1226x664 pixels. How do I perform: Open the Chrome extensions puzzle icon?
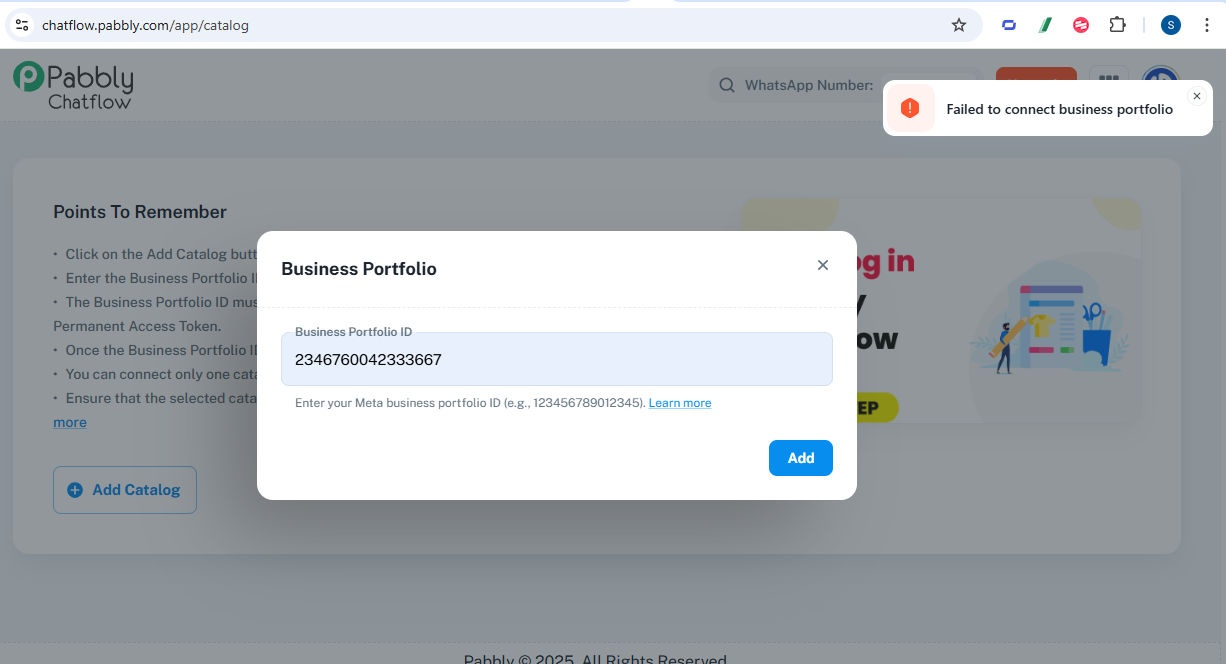pyautogui.click(x=1118, y=25)
